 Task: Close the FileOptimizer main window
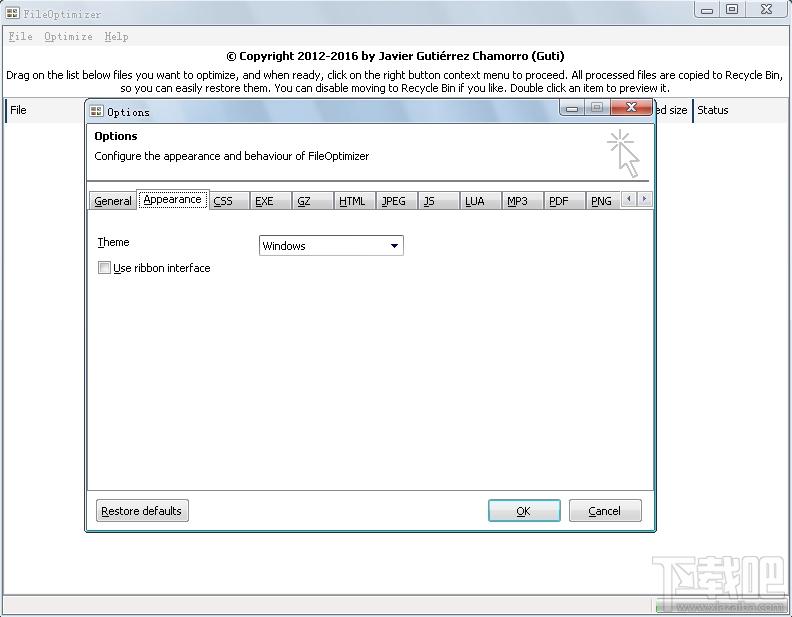click(x=766, y=9)
